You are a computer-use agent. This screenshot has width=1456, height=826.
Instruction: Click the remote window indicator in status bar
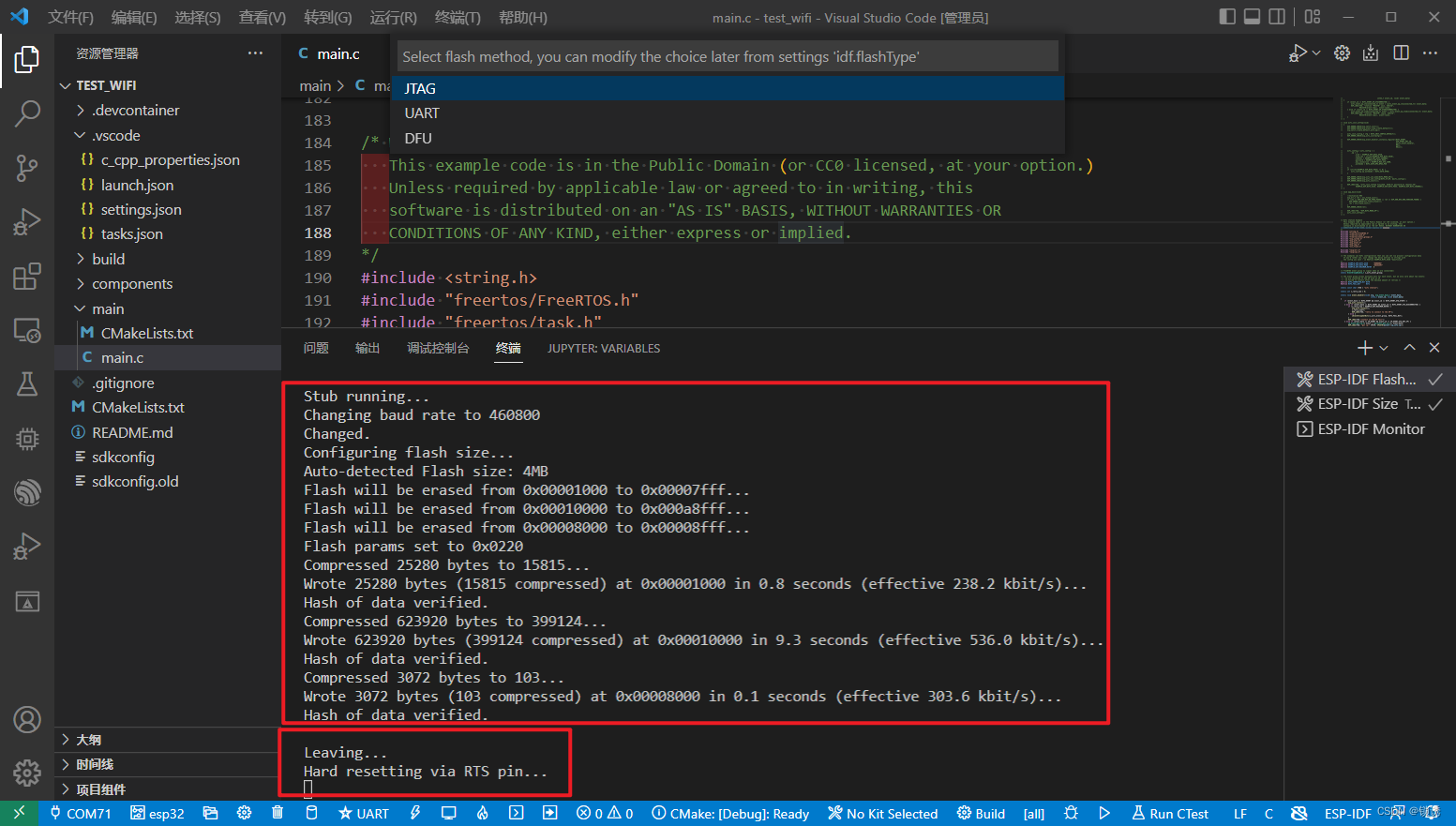[20, 813]
